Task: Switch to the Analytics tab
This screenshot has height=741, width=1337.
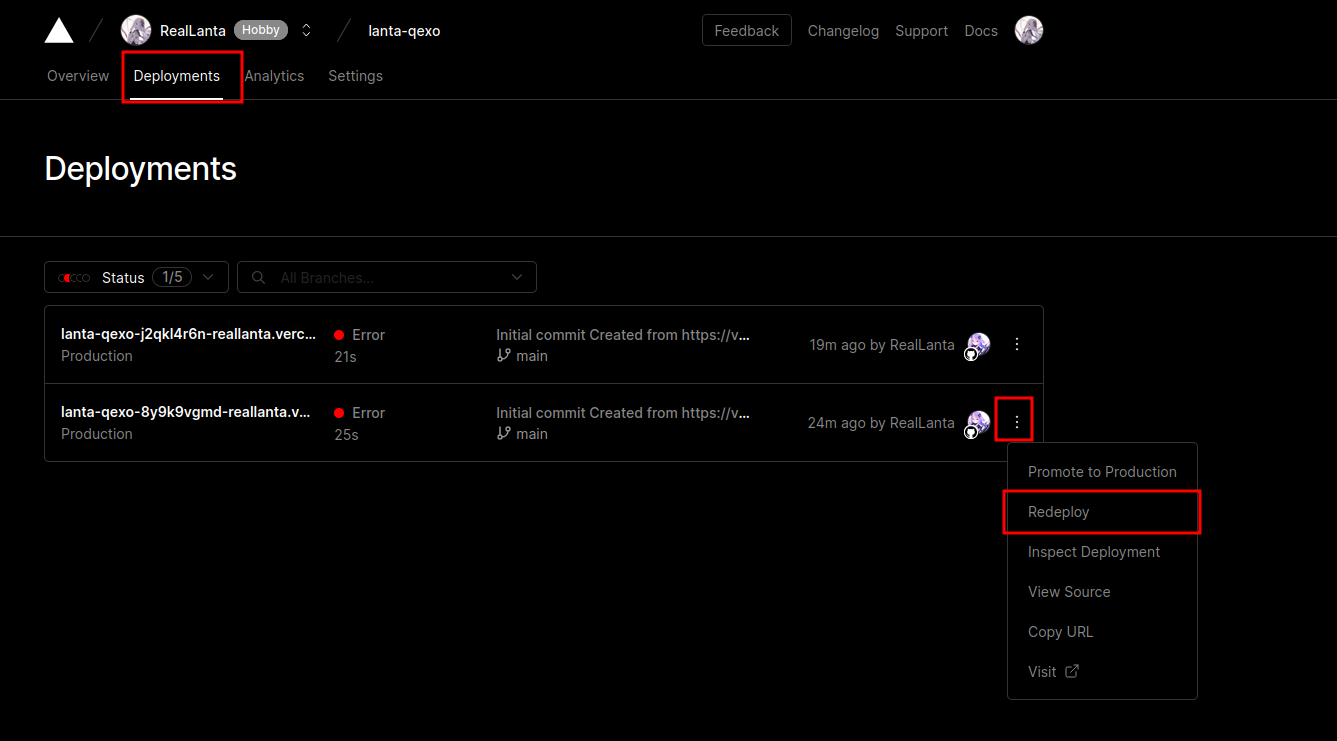Action: [x=274, y=76]
